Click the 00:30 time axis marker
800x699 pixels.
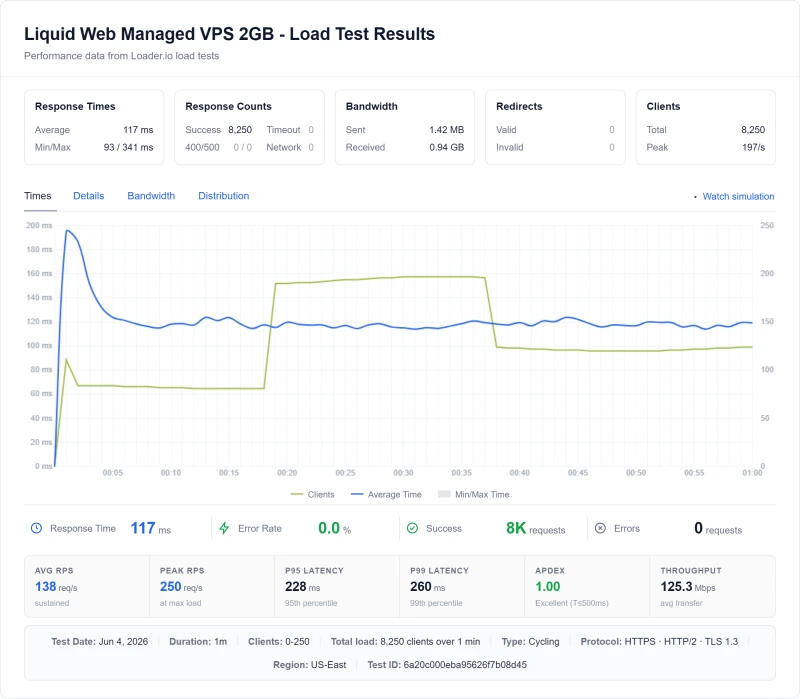(x=403, y=473)
